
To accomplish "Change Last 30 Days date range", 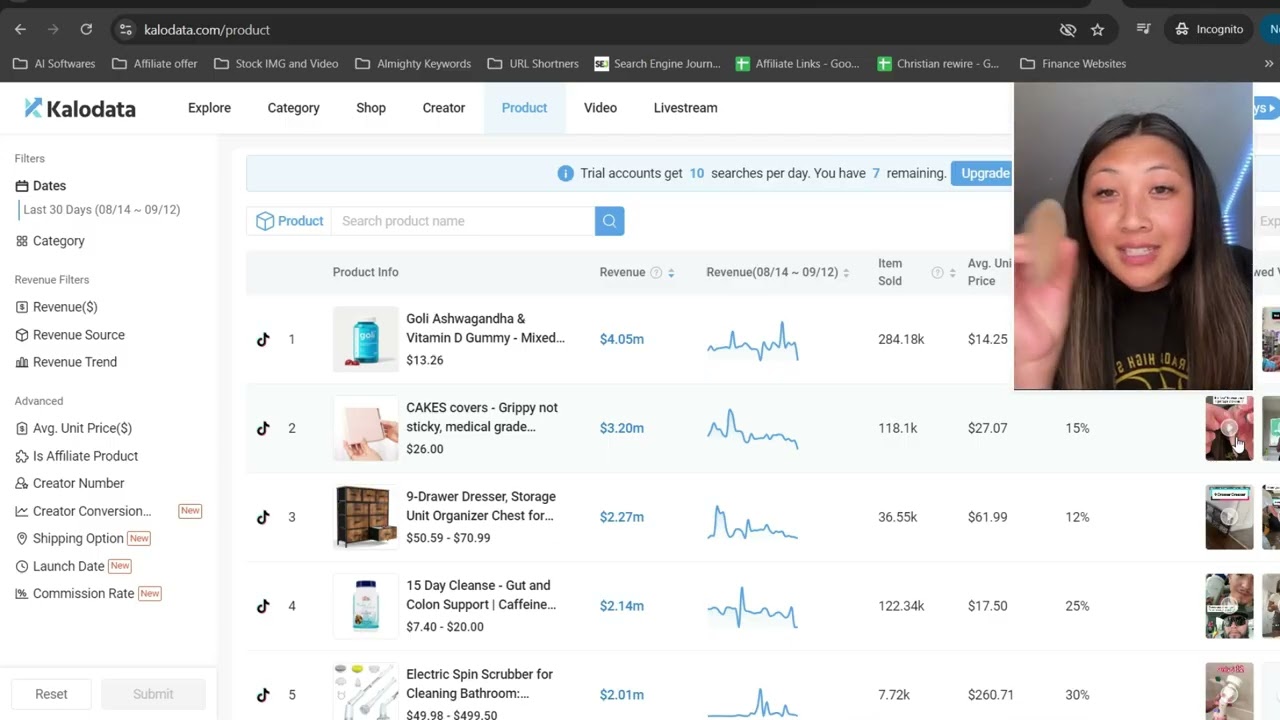I will pyautogui.click(x=101, y=210).
